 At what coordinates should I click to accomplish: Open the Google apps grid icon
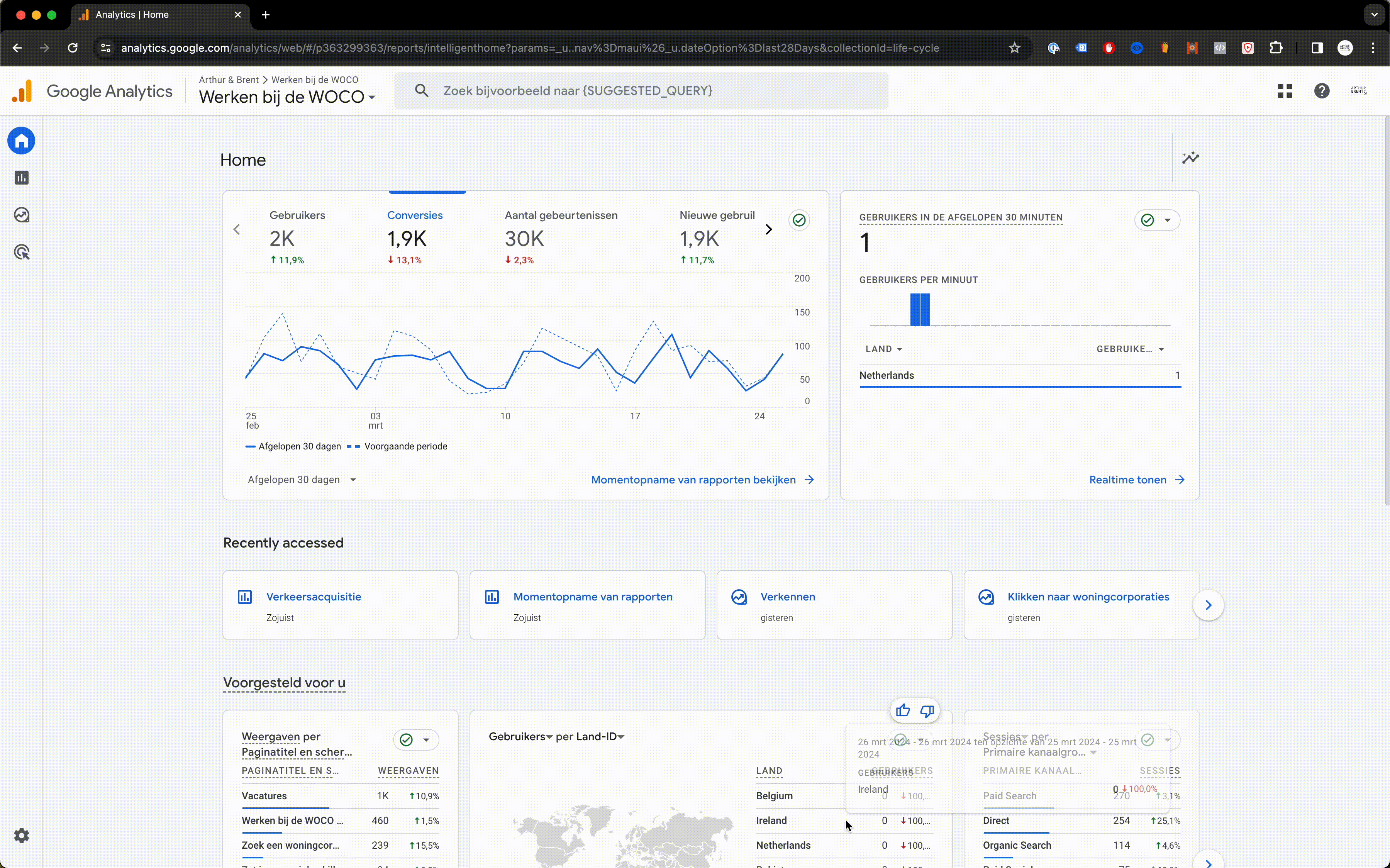[x=1285, y=91]
